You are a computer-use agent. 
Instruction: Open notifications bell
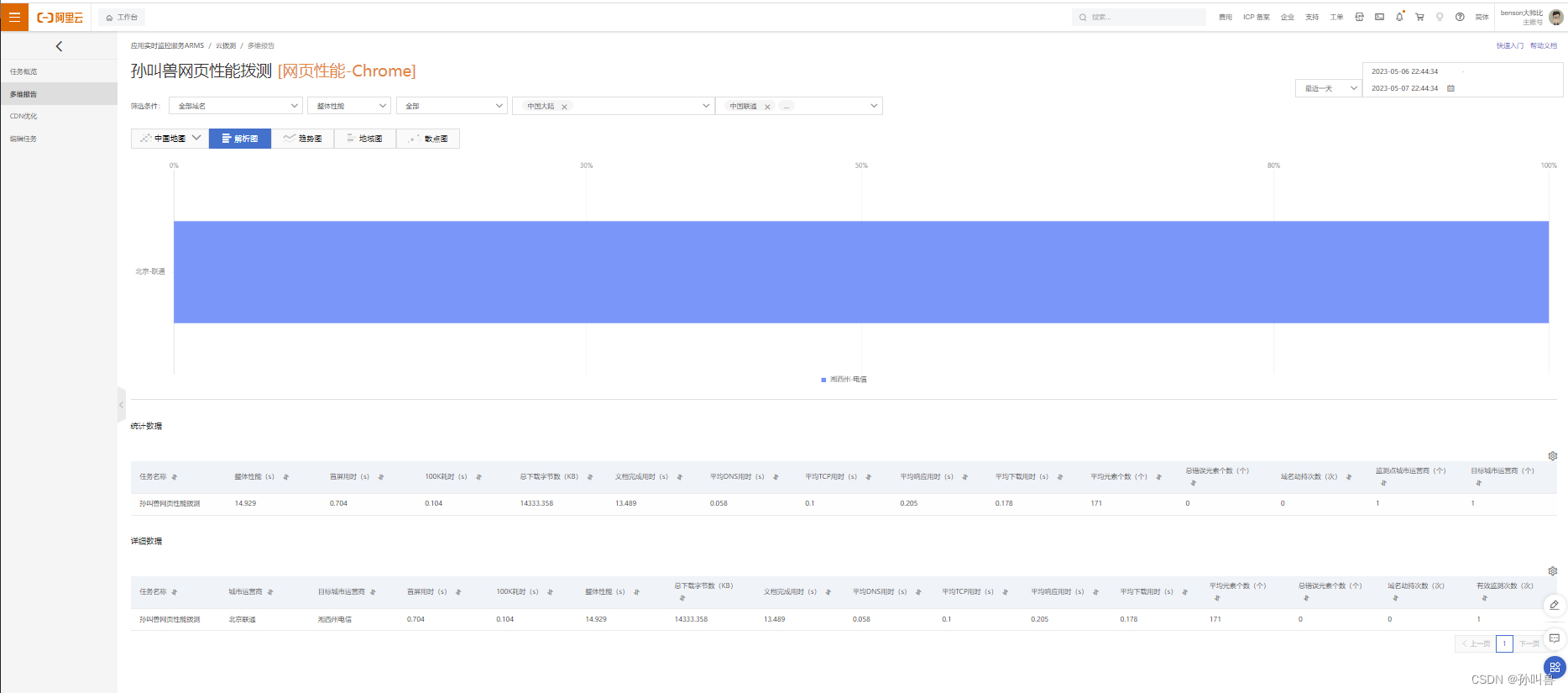[x=1399, y=17]
